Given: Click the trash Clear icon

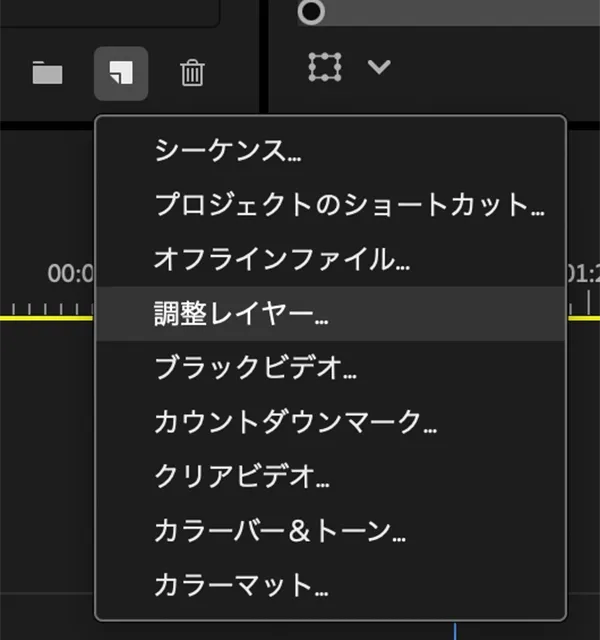Looking at the screenshot, I should click(192, 73).
